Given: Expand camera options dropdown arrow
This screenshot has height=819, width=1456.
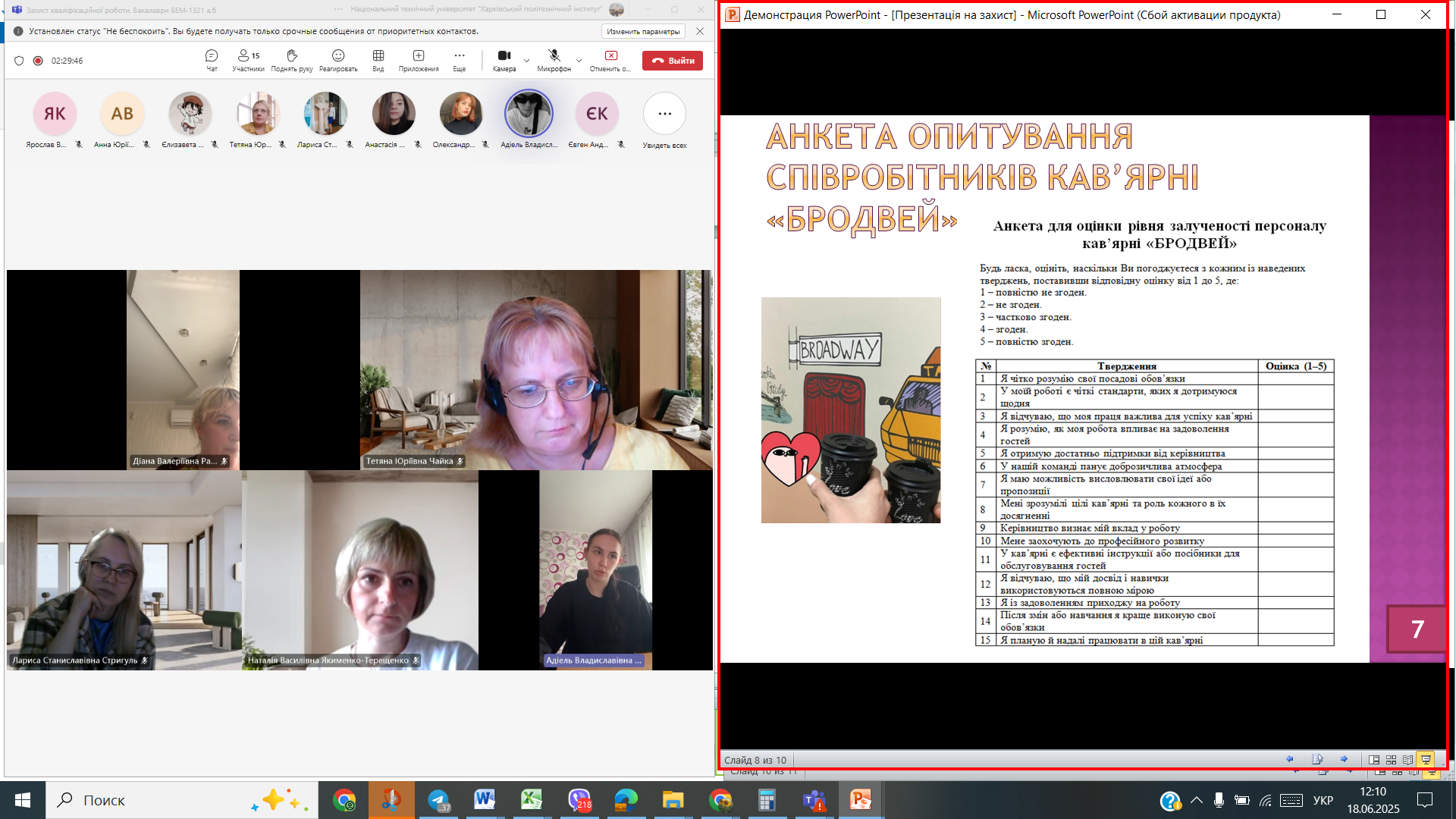Looking at the screenshot, I should [527, 60].
